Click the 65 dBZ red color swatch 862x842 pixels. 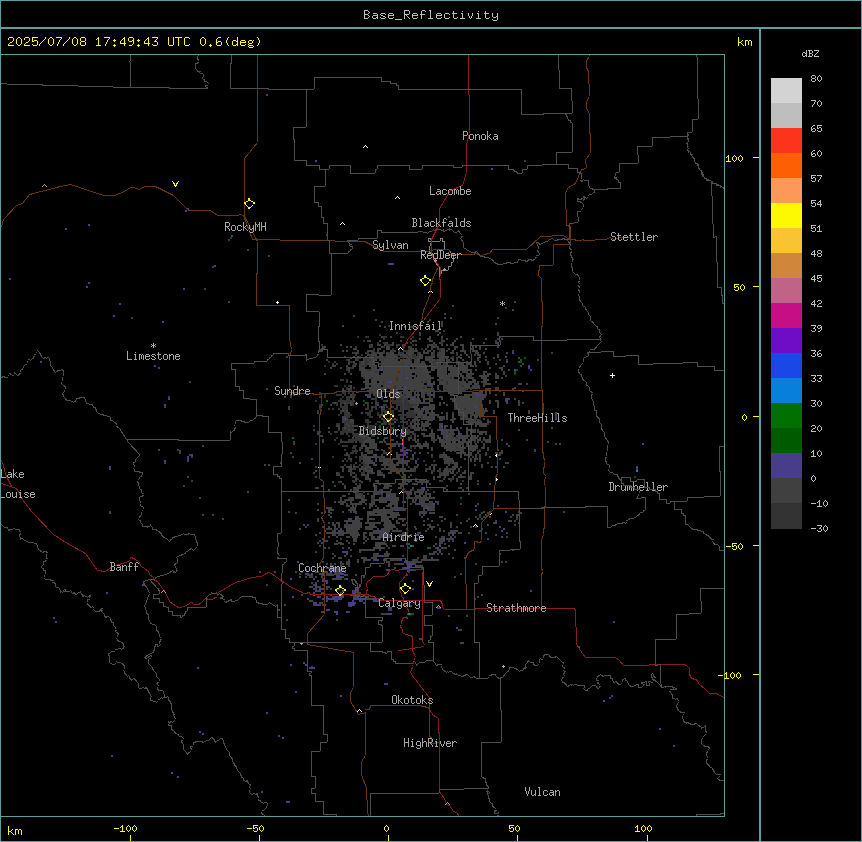pos(786,141)
